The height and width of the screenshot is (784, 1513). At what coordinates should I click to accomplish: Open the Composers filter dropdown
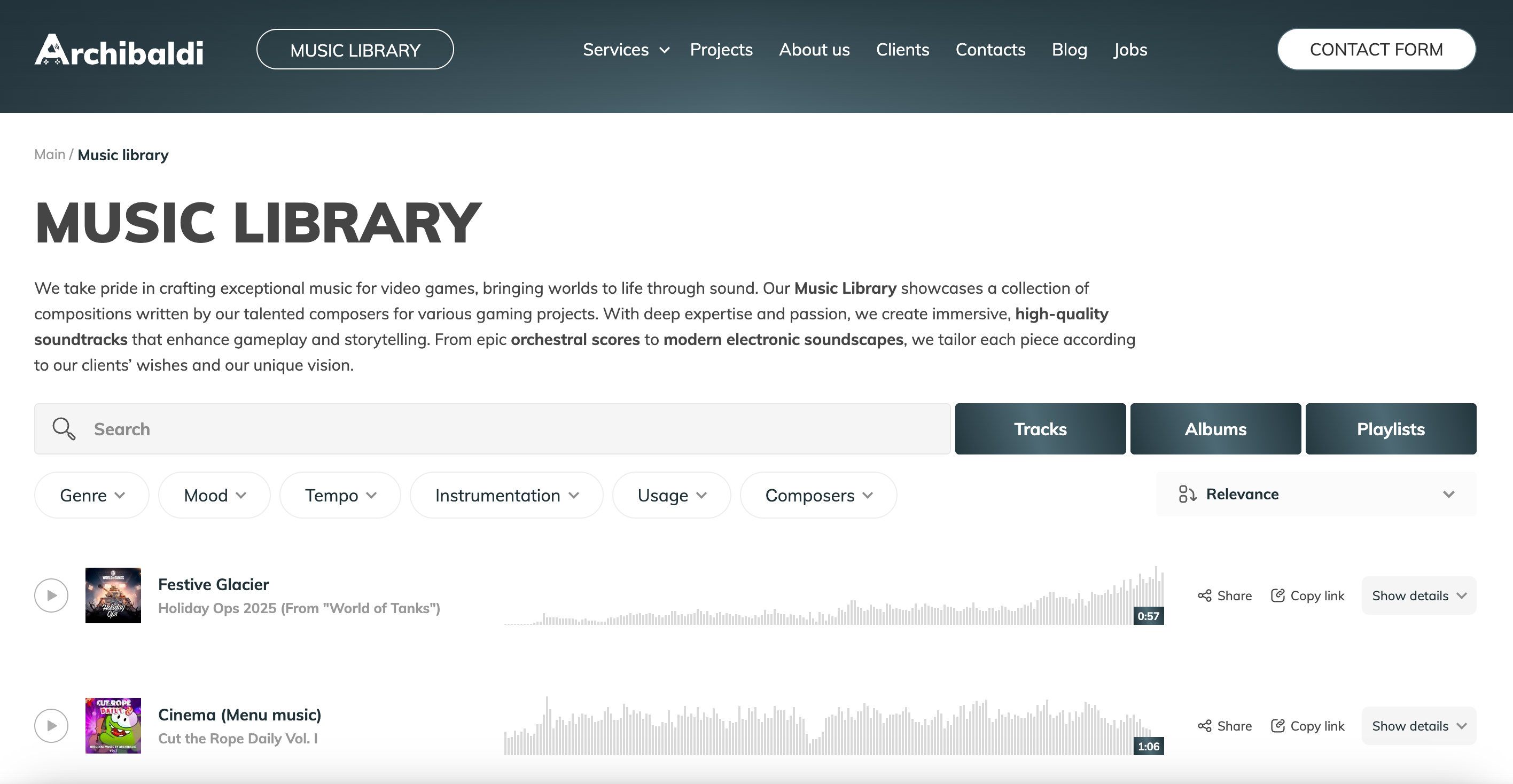pos(818,495)
